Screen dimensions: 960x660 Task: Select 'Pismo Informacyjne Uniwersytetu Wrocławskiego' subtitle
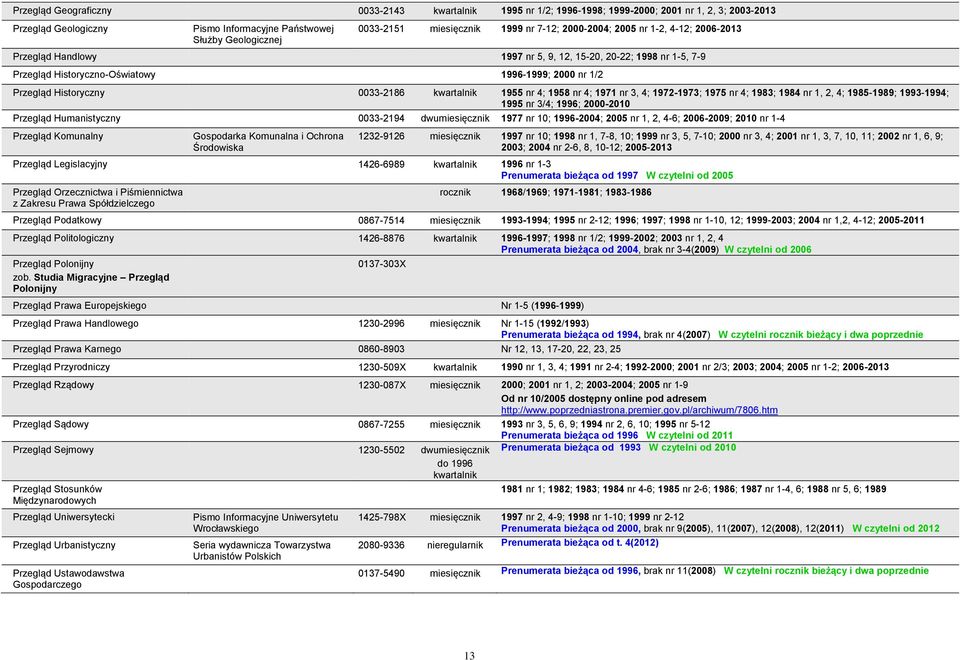[265, 523]
